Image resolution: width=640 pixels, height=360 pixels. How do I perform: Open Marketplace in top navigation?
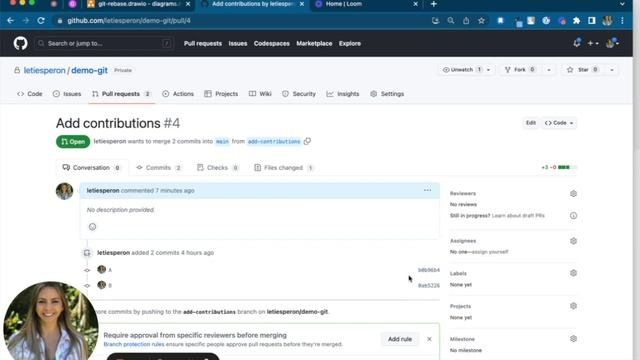pyautogui.click(x=314, y=43)
